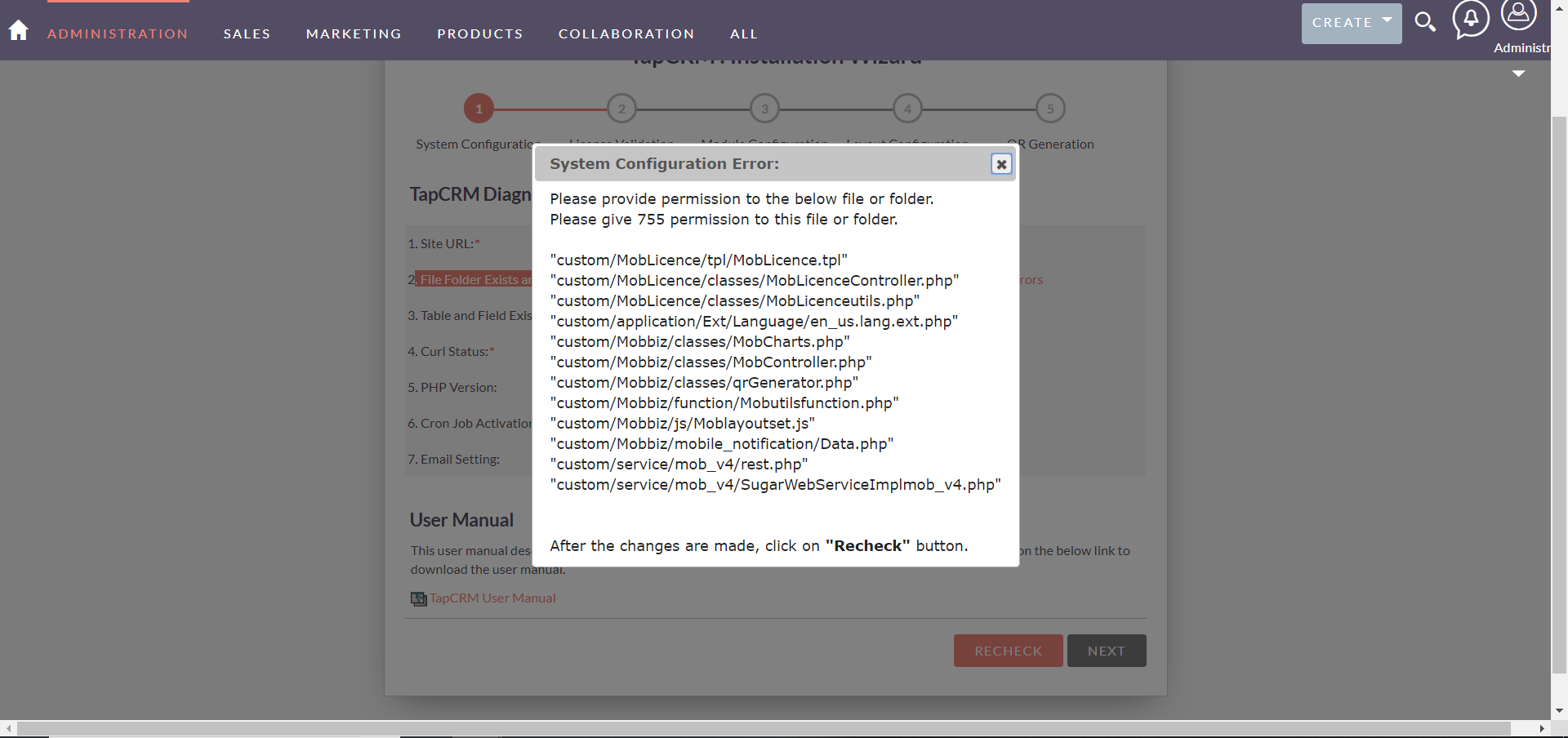This screenshot has height=738, width=1568.
Task: Select wizard step 1 System Configuration
Action: click(479, 109)
